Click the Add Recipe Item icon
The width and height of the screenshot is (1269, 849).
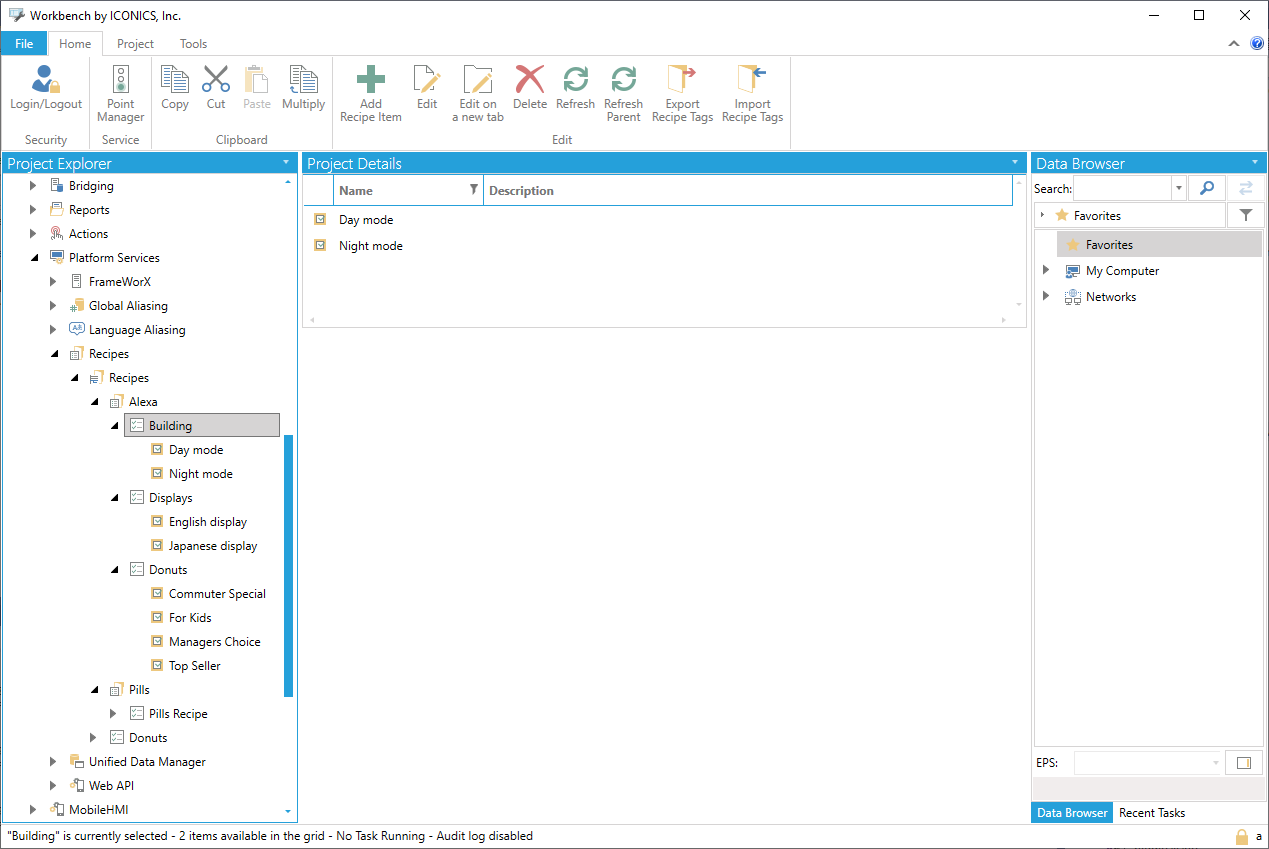tap(370, 81)
